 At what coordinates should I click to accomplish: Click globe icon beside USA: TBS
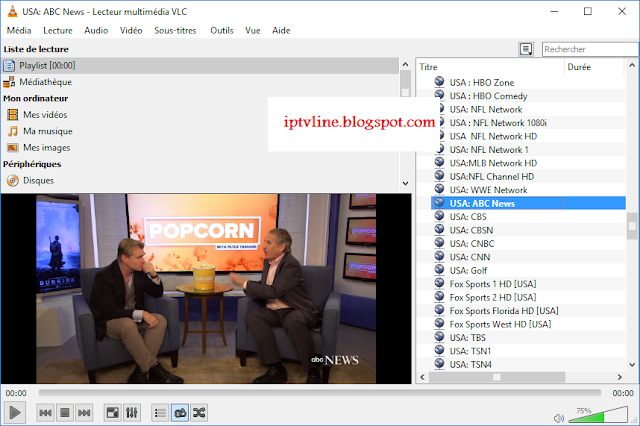pos(440,337)
